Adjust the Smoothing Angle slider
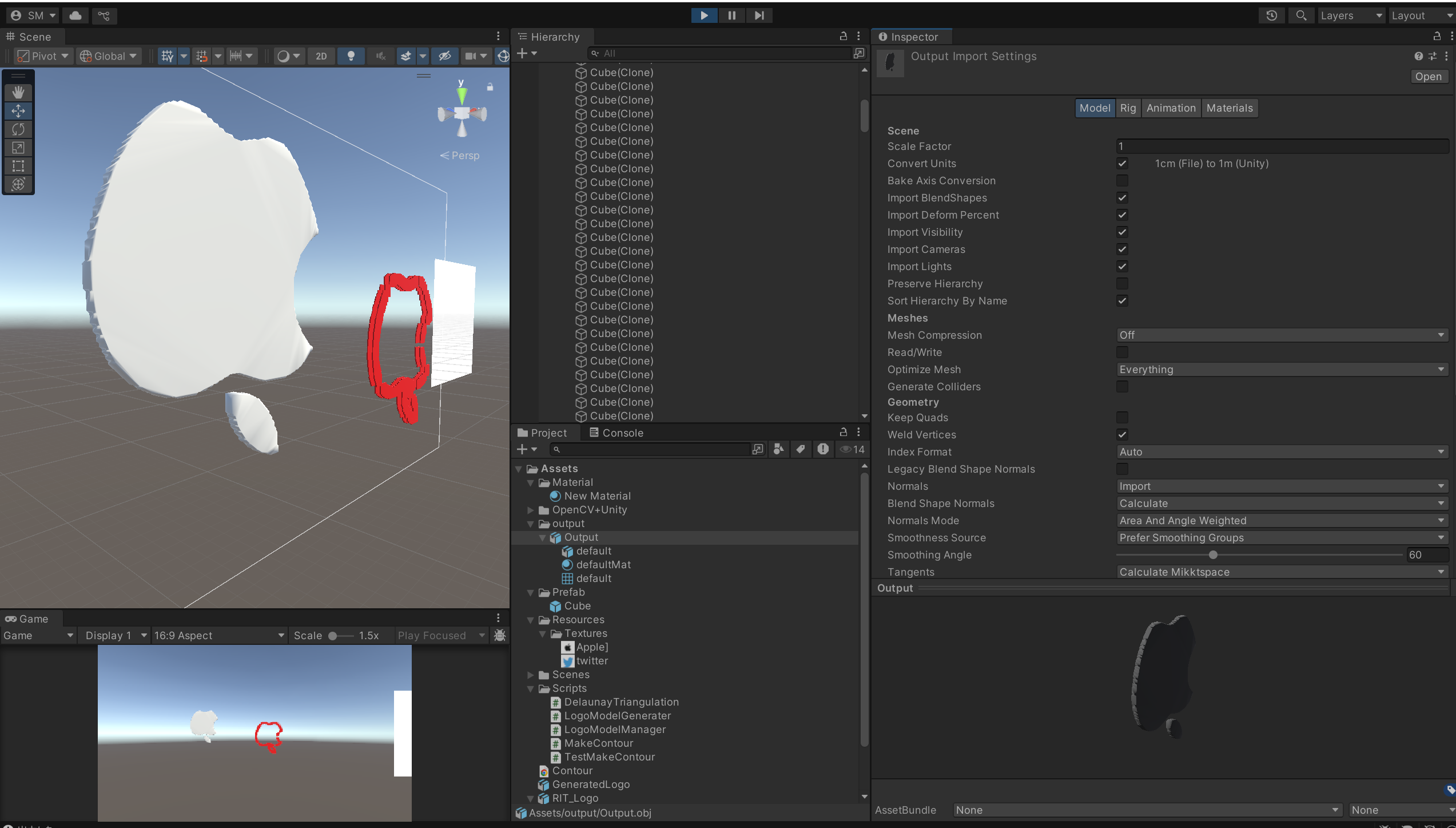This screenshot has height=828, width=1456. [x=1212, y=555]
